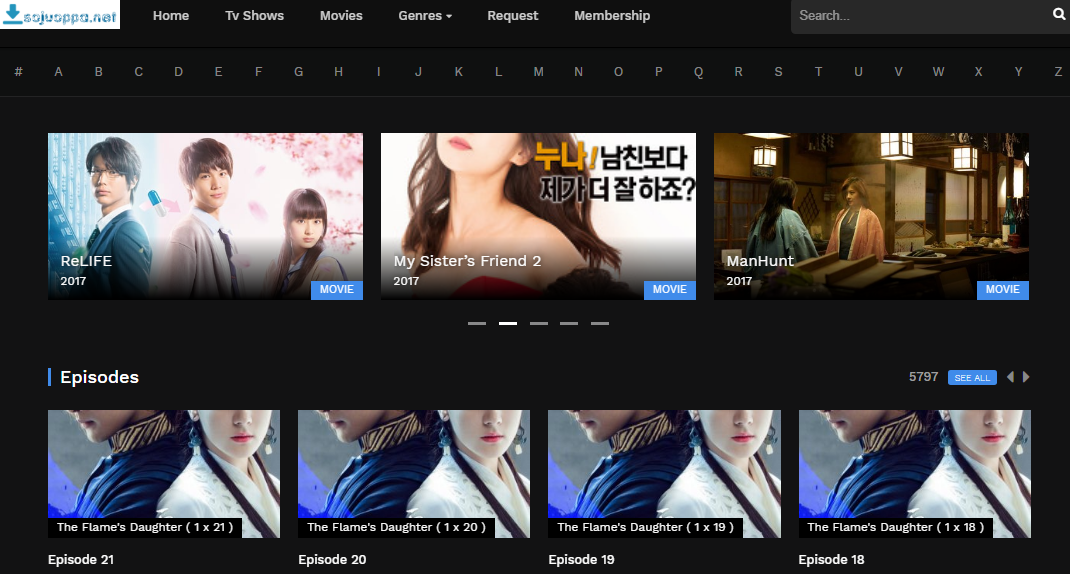
Task: Go to previous episodes with left arrow
Action: (1010, 377)
